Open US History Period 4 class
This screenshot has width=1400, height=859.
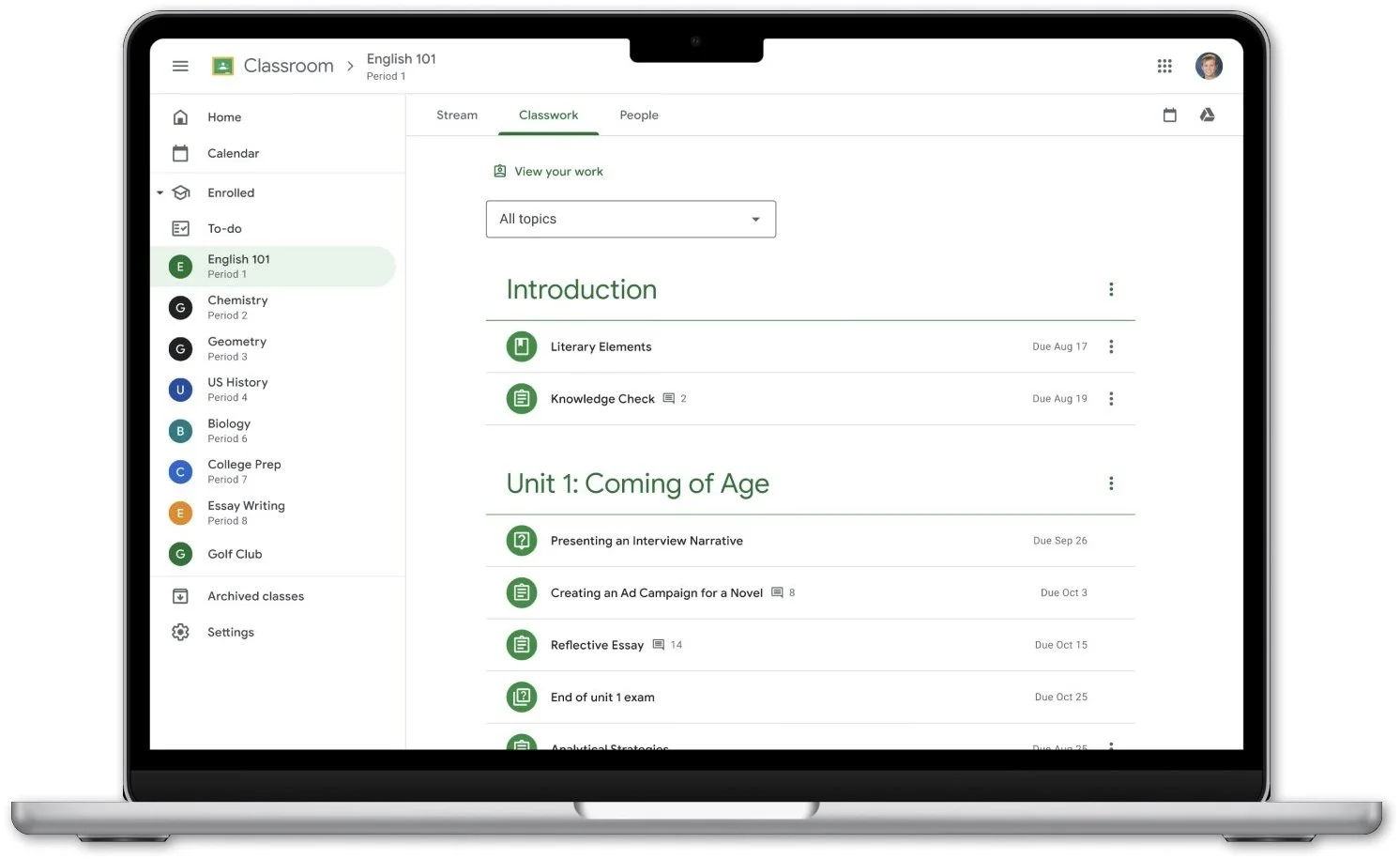(x=273, y=390)
